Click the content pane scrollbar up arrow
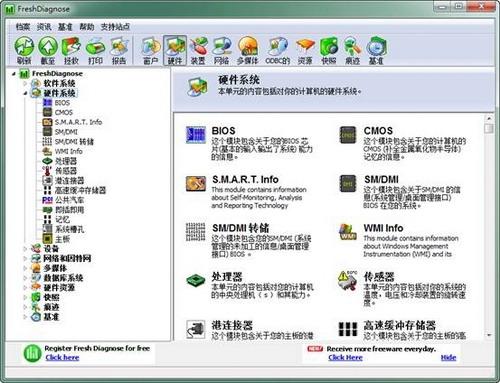500x383 pixels. coord(489,118)
